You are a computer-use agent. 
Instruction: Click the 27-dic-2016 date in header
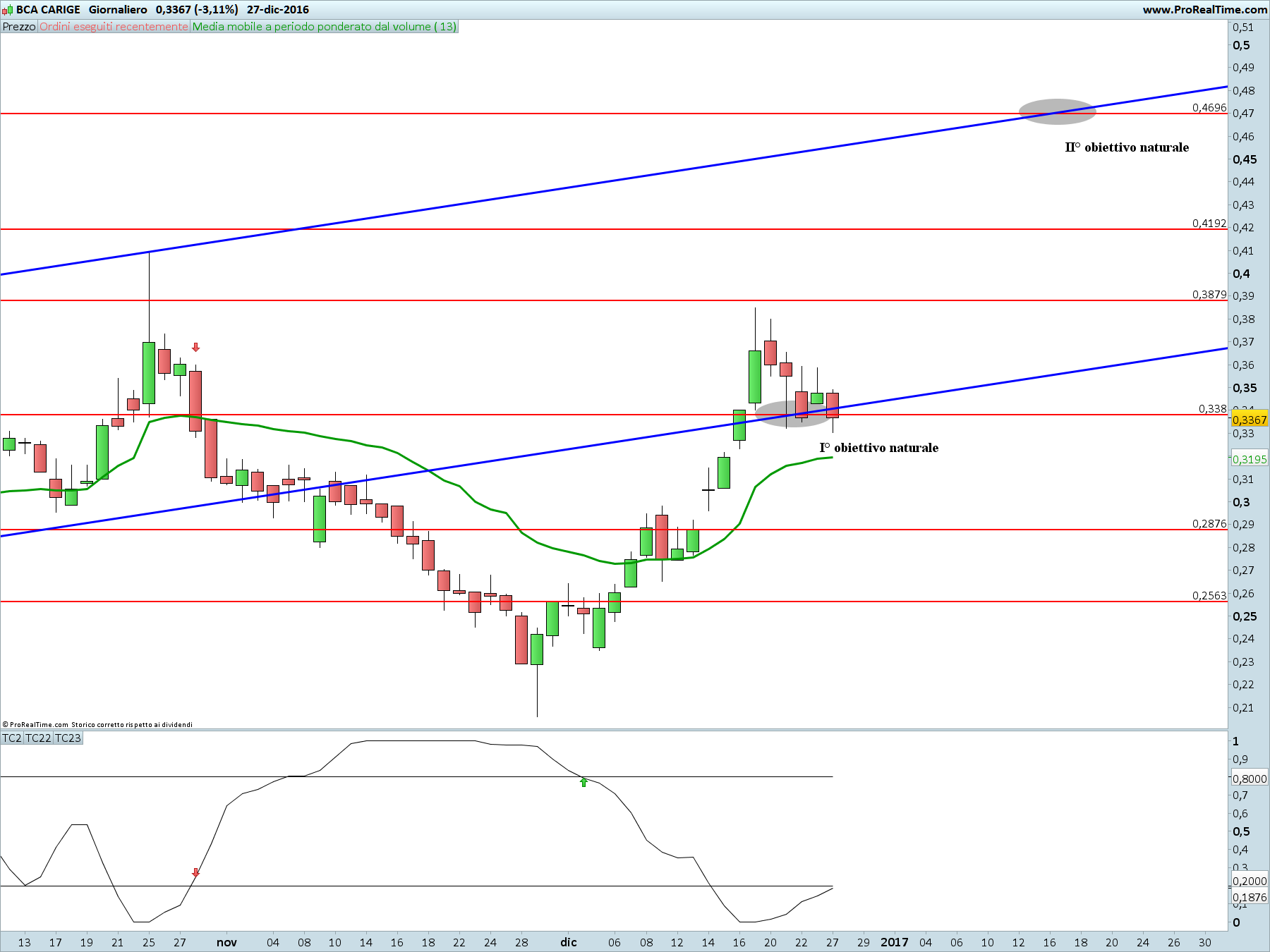pos(278,10)
